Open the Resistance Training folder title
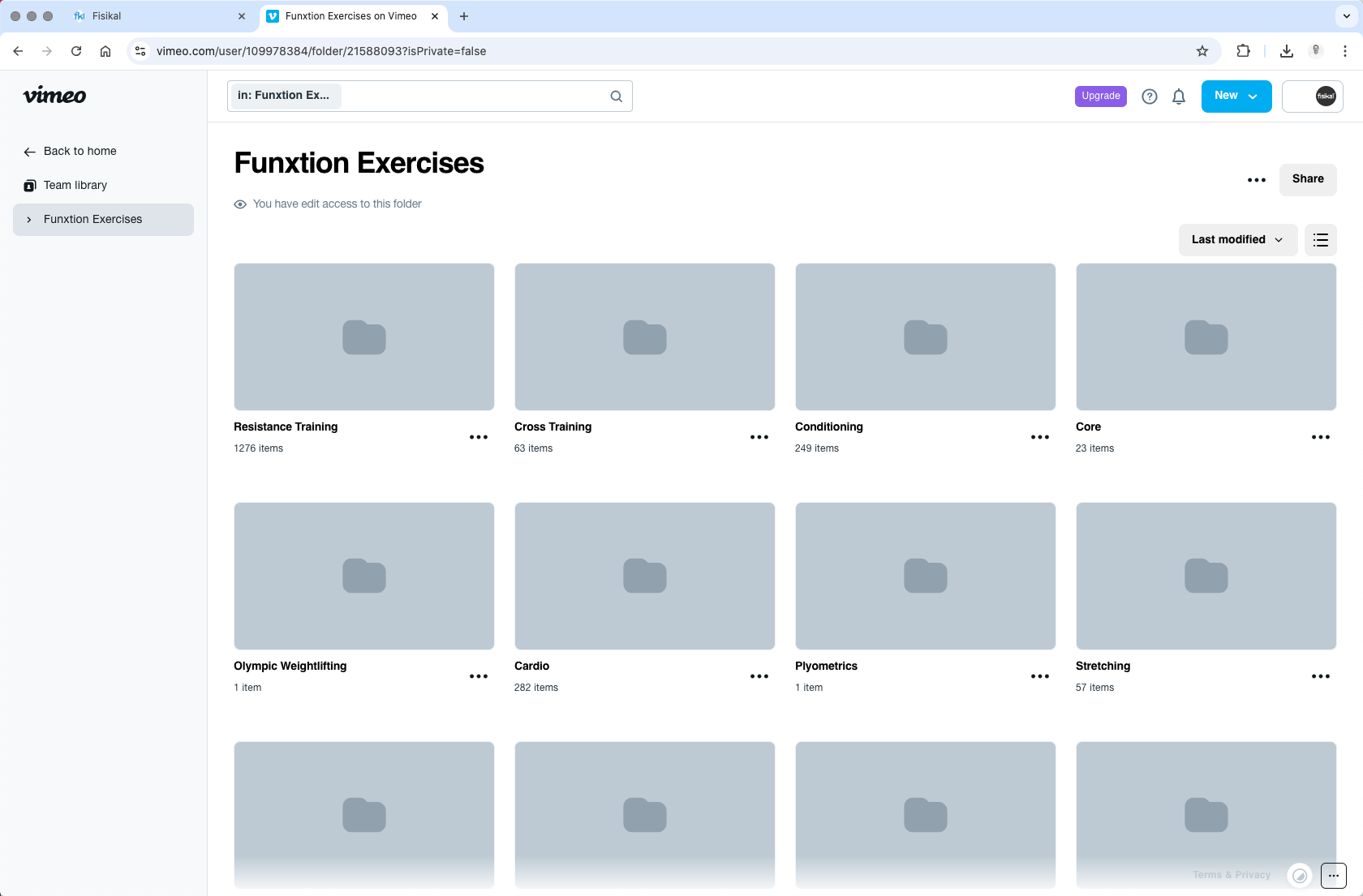 click(x=286, y=427)
